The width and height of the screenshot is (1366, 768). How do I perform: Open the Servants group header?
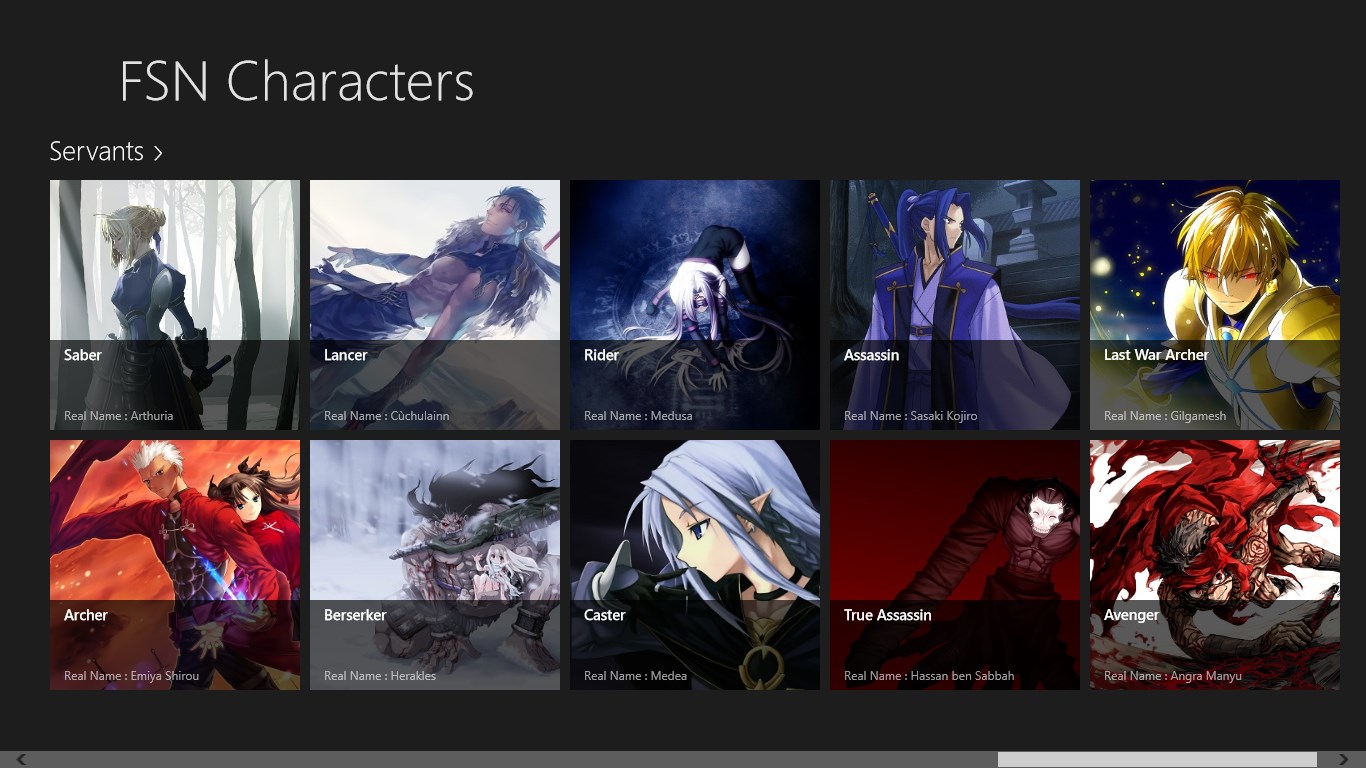106,151
